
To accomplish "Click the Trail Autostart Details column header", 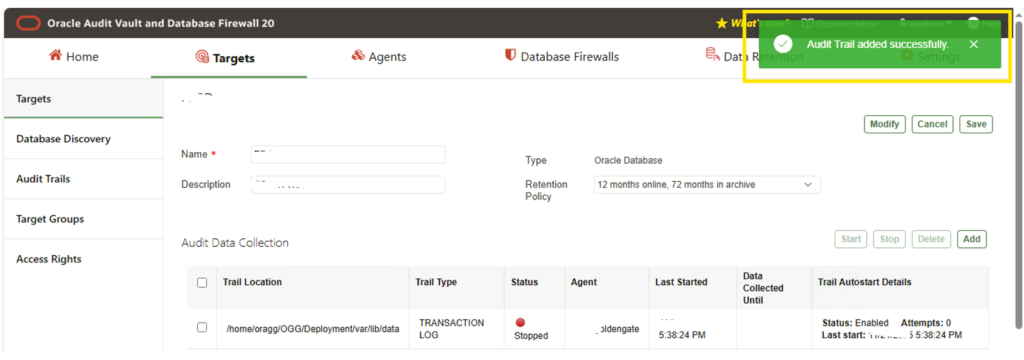I will tap(865, 282).
